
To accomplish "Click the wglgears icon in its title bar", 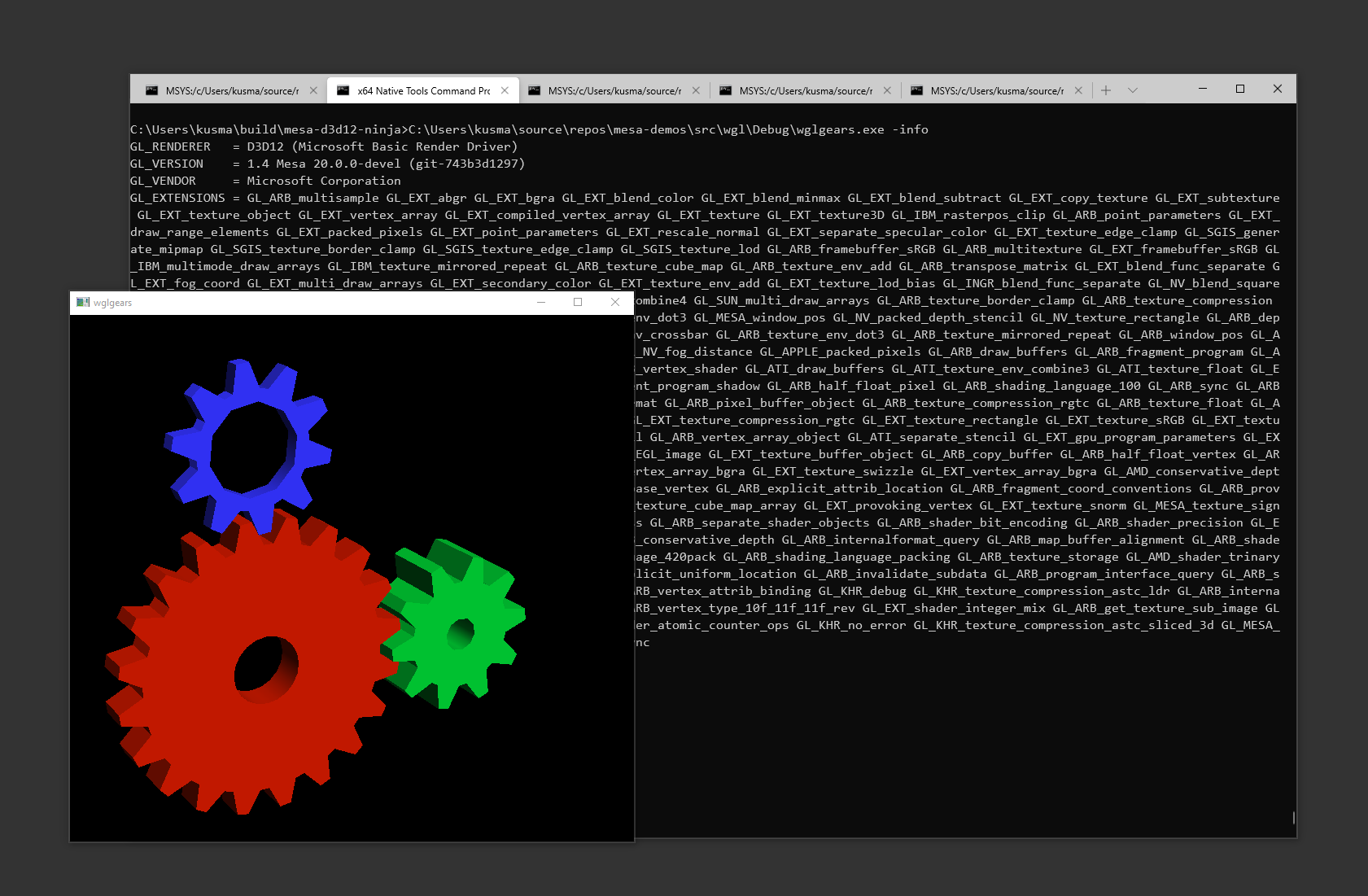I will 81,302.
